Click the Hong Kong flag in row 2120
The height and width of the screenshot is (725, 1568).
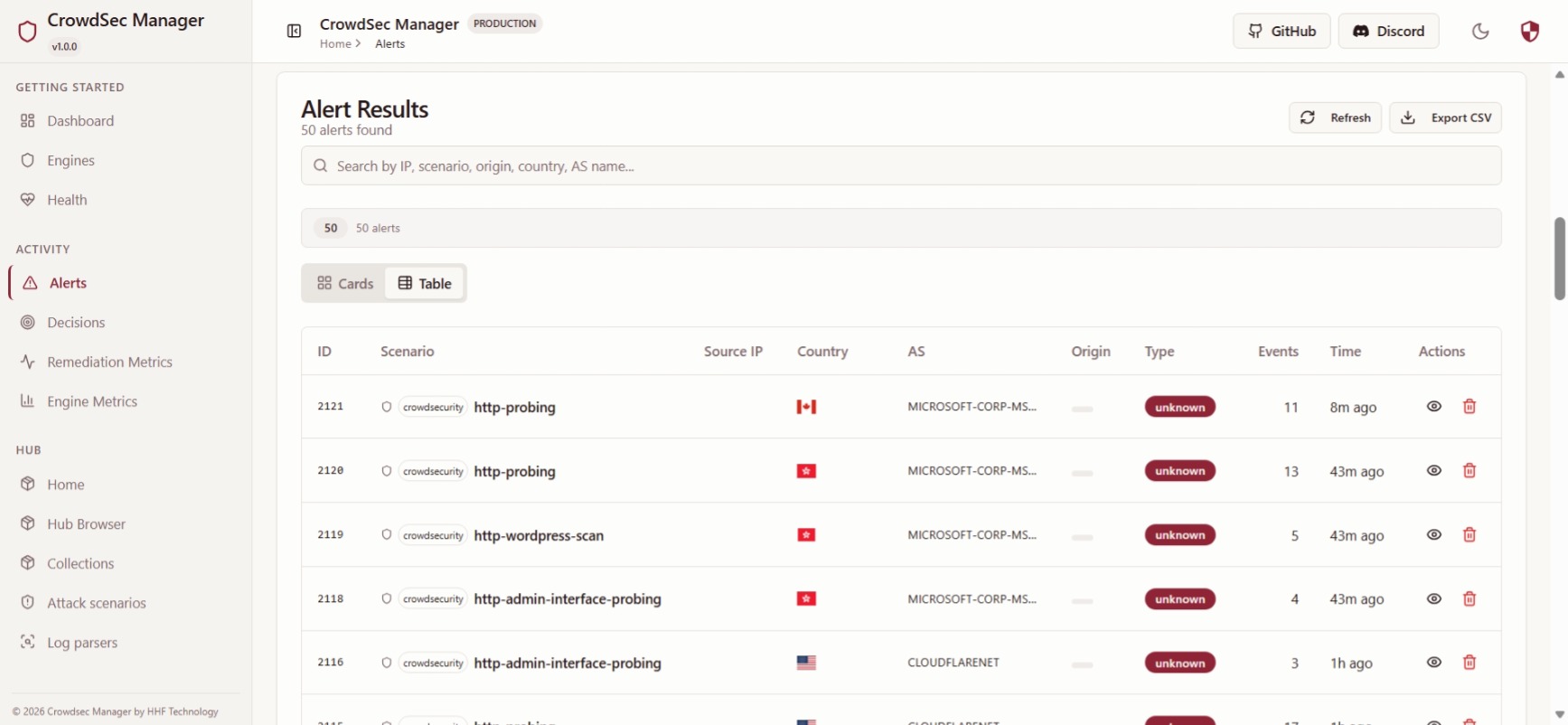click(806, 471)
